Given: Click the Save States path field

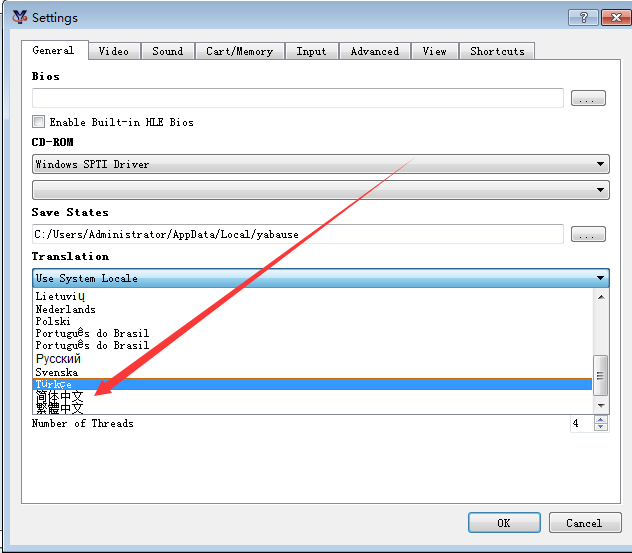Looking at the screenshot, I should coord(297,234).
